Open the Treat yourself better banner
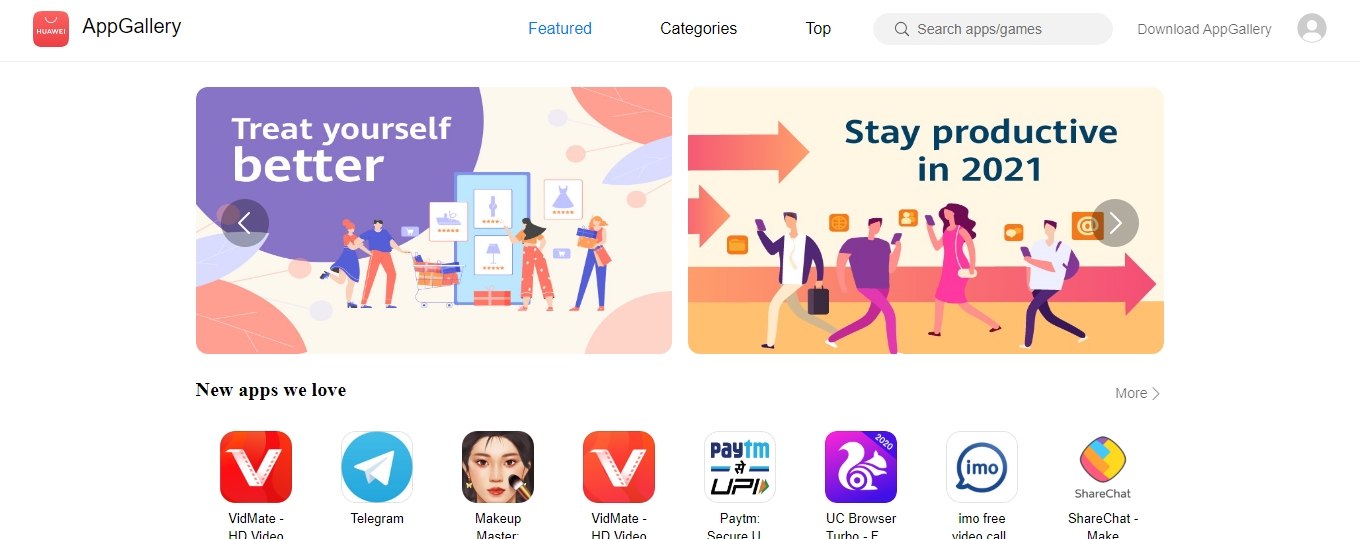 point(434,220)
